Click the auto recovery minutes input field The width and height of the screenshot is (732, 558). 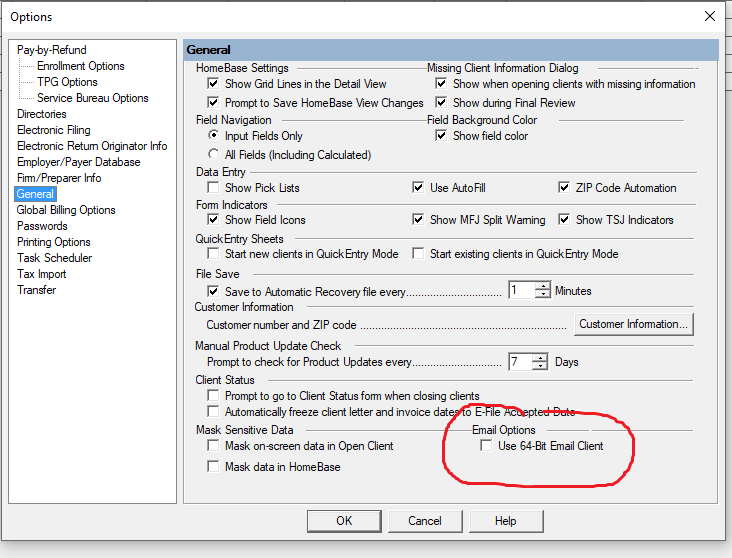pyautogui.click(x=521, y=291)
